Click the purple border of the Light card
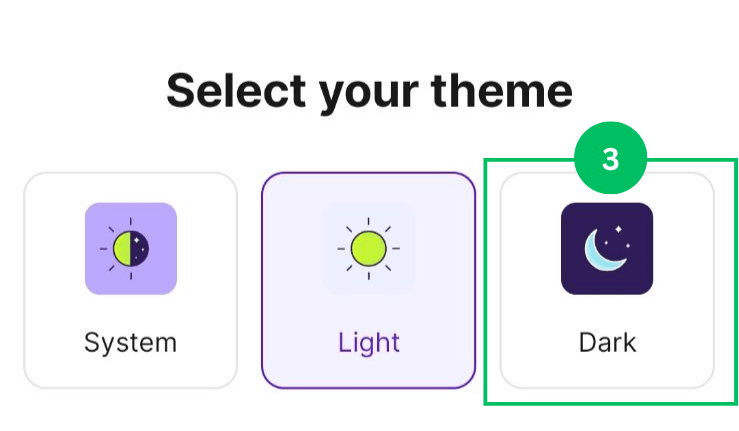The height and width of the screenshot is (431, 739). coord(263,280)
